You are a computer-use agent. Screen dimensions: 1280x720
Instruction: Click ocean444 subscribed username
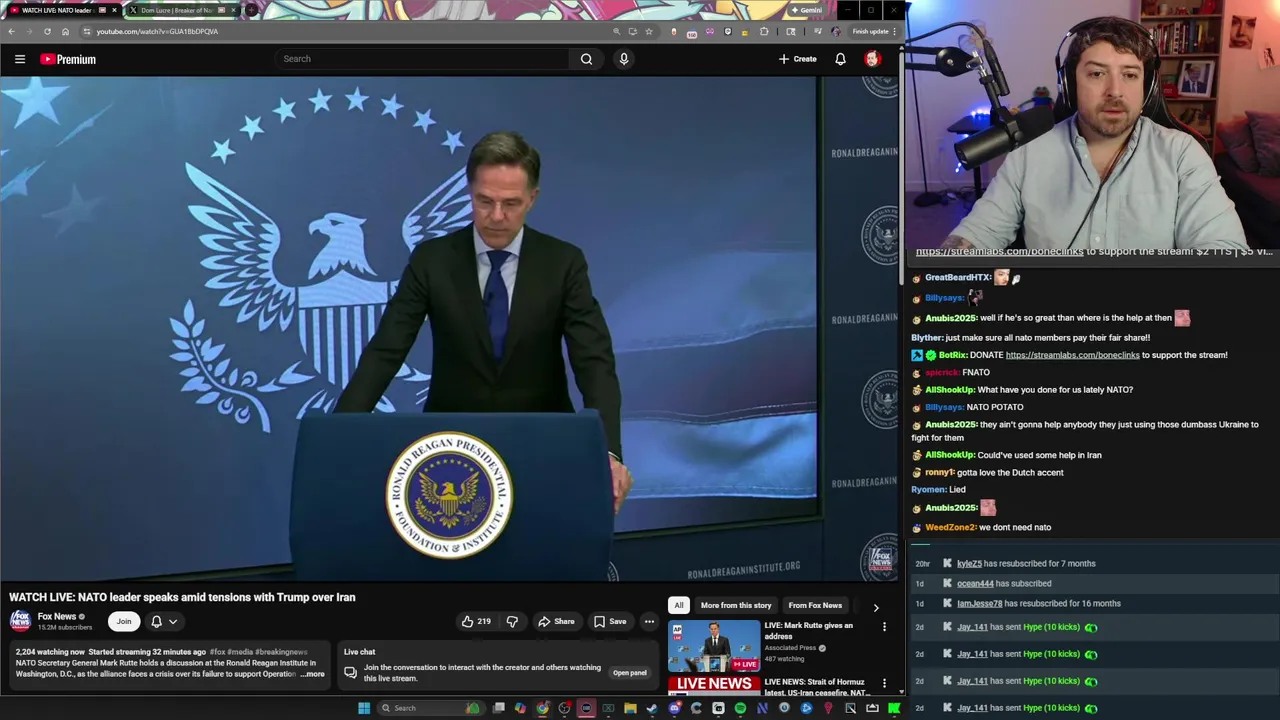[x=975, y=583]
